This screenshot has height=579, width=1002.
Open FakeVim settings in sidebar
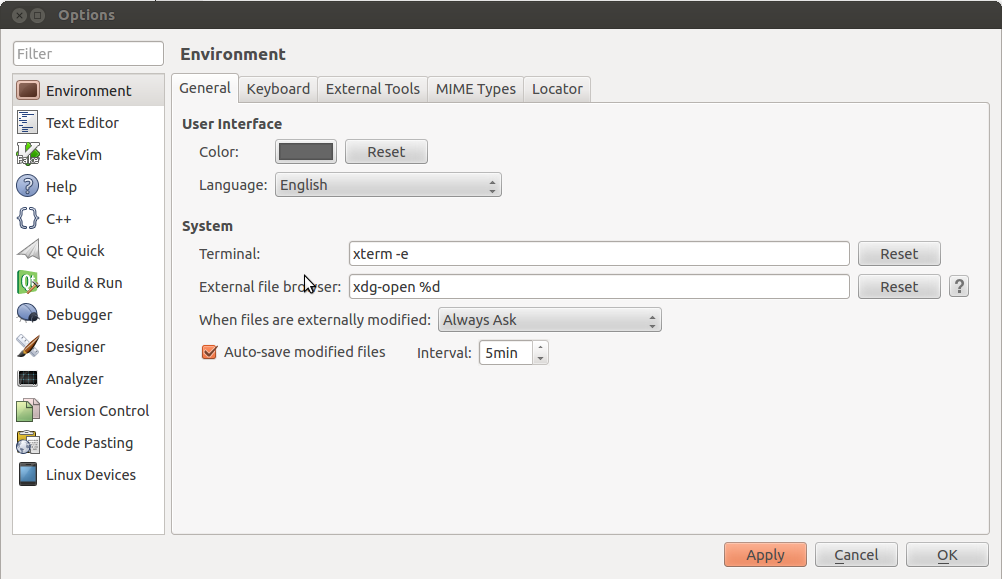pyautogui.click(x=27, y=154)
